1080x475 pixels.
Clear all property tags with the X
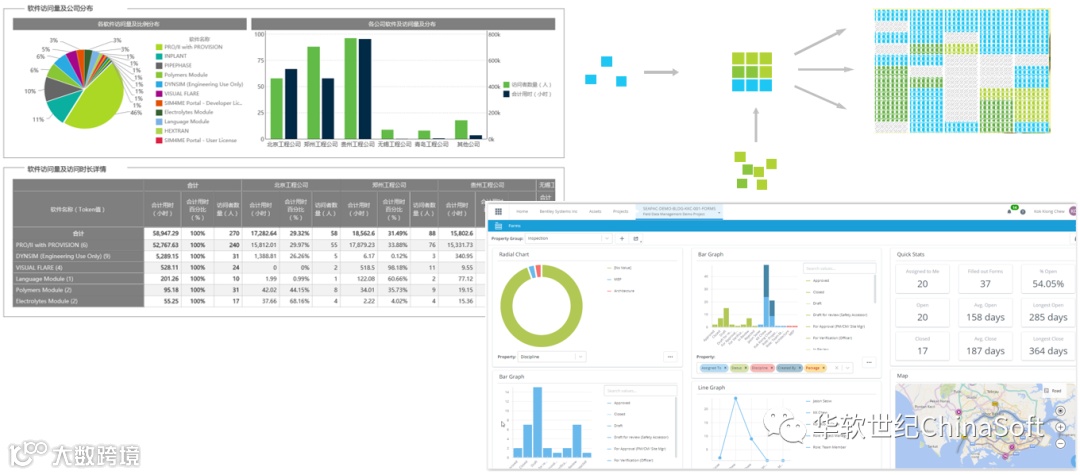[838, 368]
